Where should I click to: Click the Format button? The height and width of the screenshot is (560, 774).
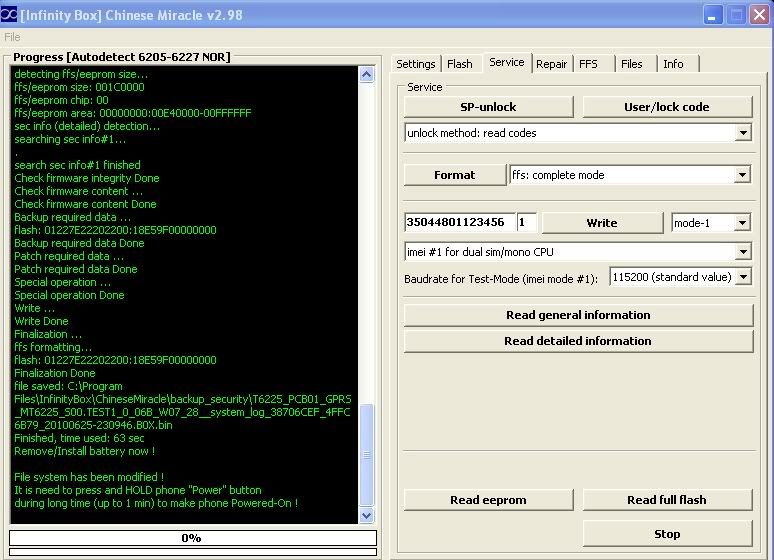455,175
